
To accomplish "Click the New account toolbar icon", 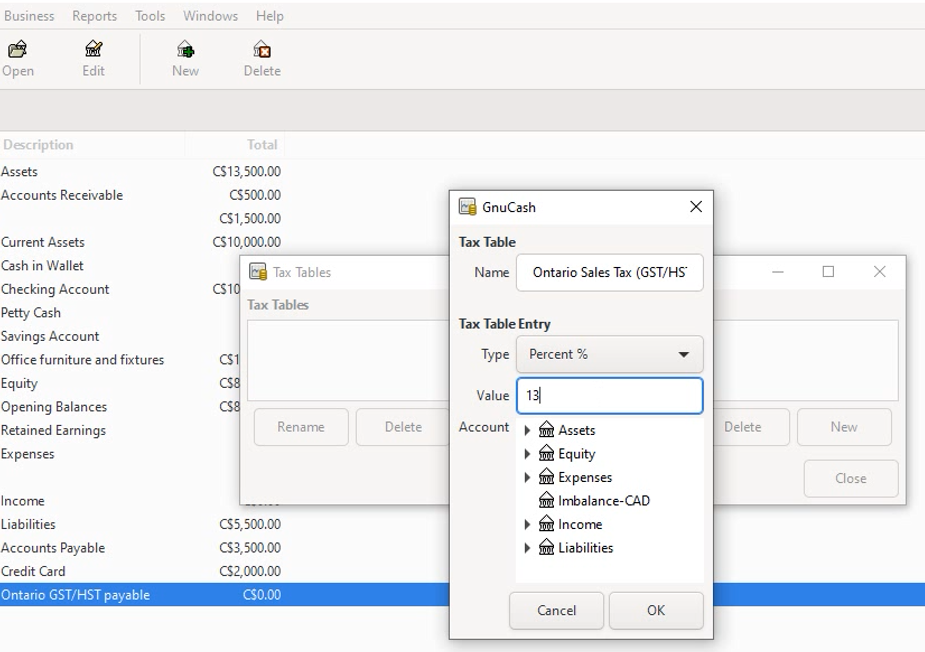I will tap(185, 50).
